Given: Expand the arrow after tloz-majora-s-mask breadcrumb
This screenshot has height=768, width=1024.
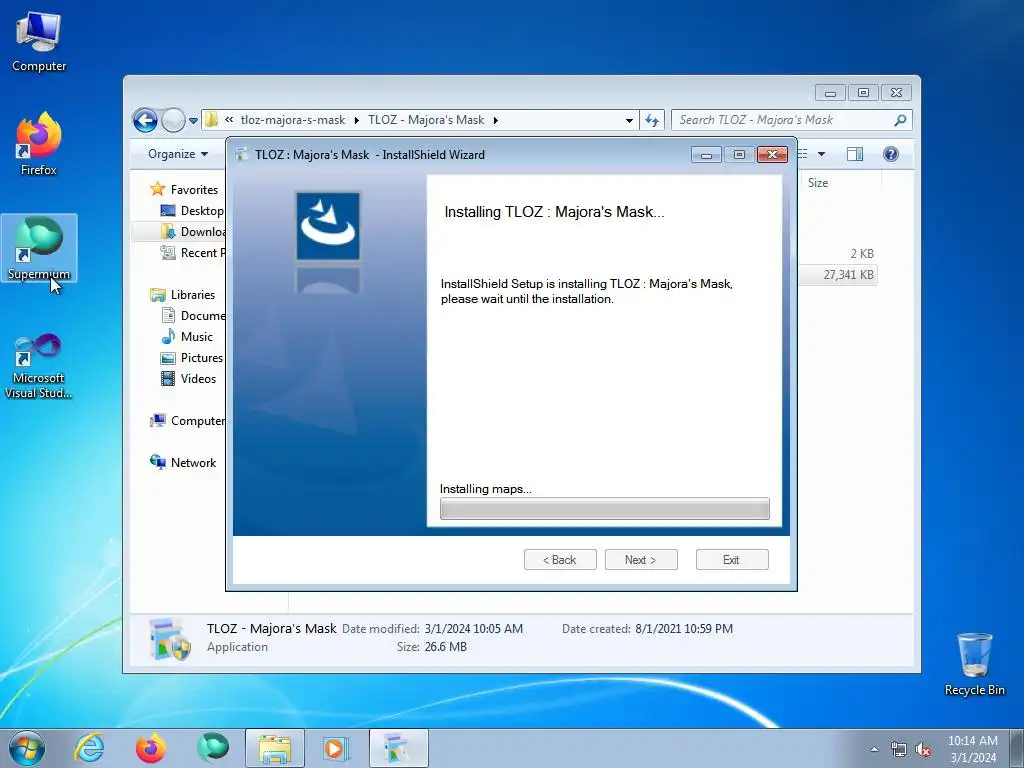Looking at the screenshot, I should point(357,120).
